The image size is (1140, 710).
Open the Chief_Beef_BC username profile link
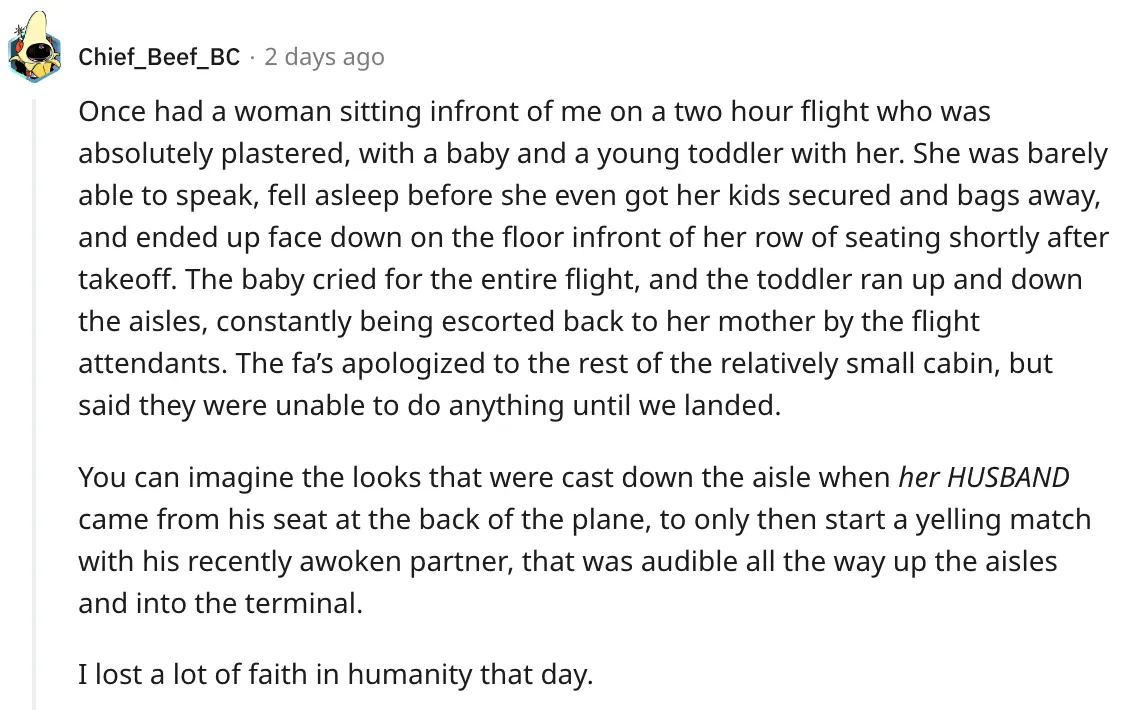tap(159, 57)
